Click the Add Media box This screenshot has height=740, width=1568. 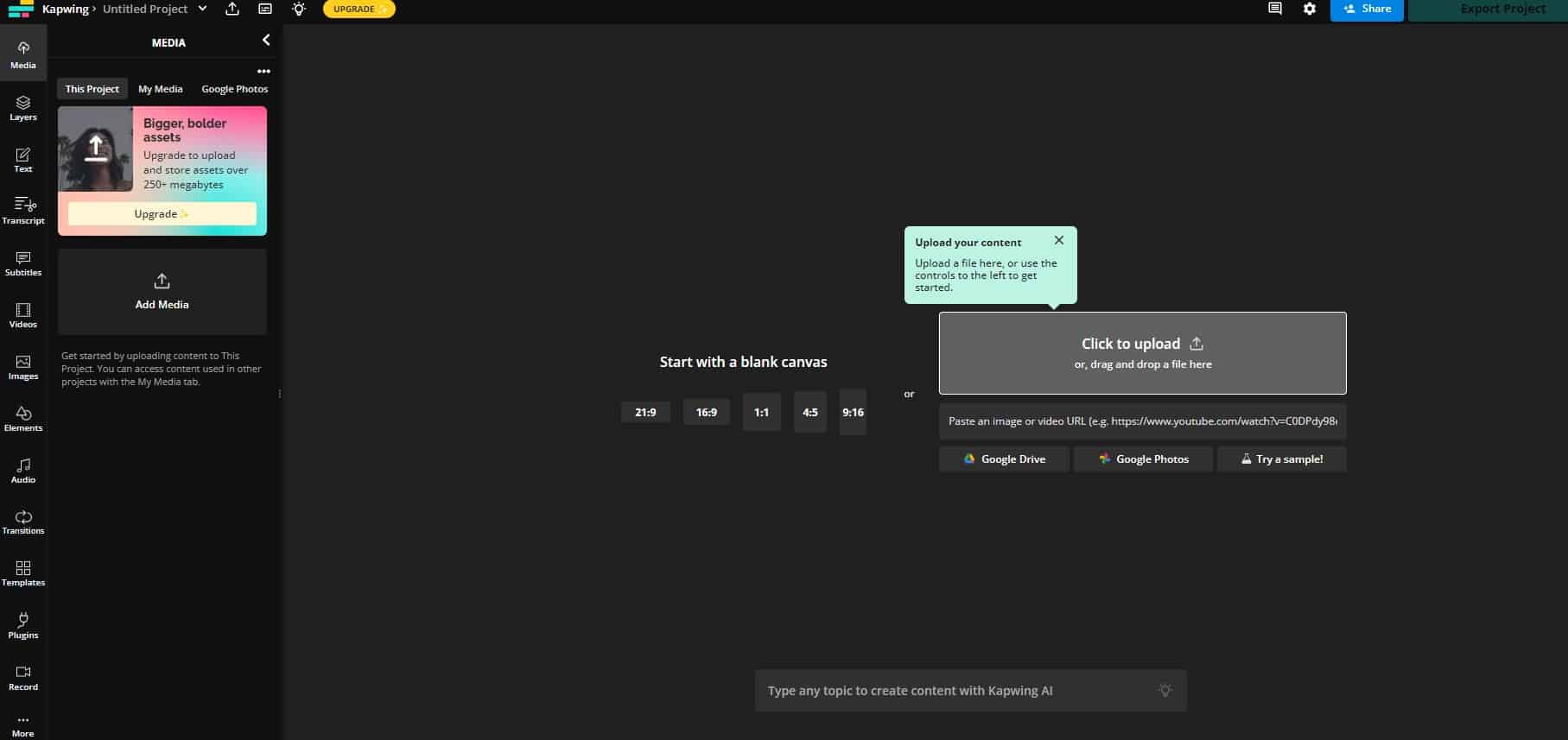click(162, 292)
